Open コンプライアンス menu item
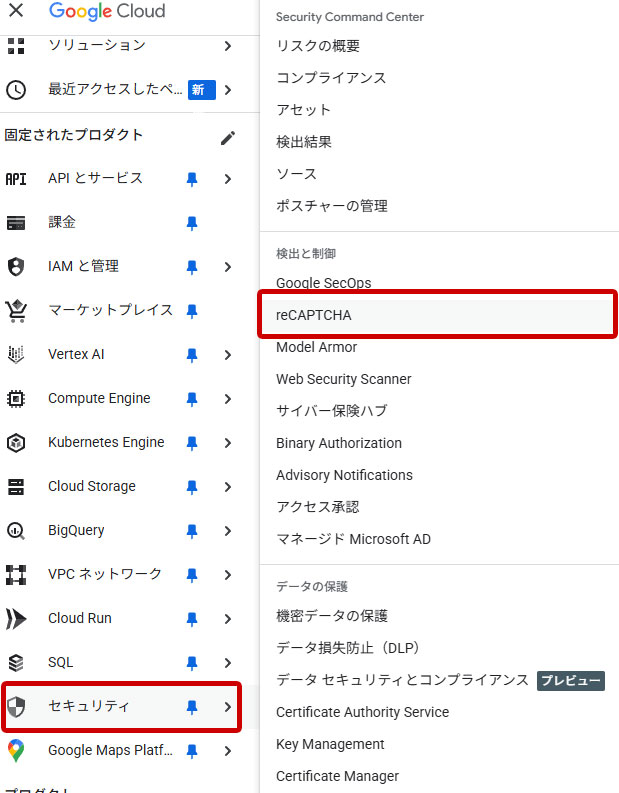 click(331, 78)
